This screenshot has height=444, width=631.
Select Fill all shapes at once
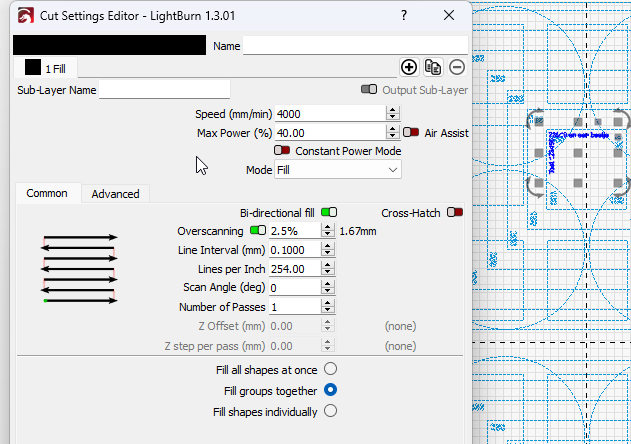330,369
